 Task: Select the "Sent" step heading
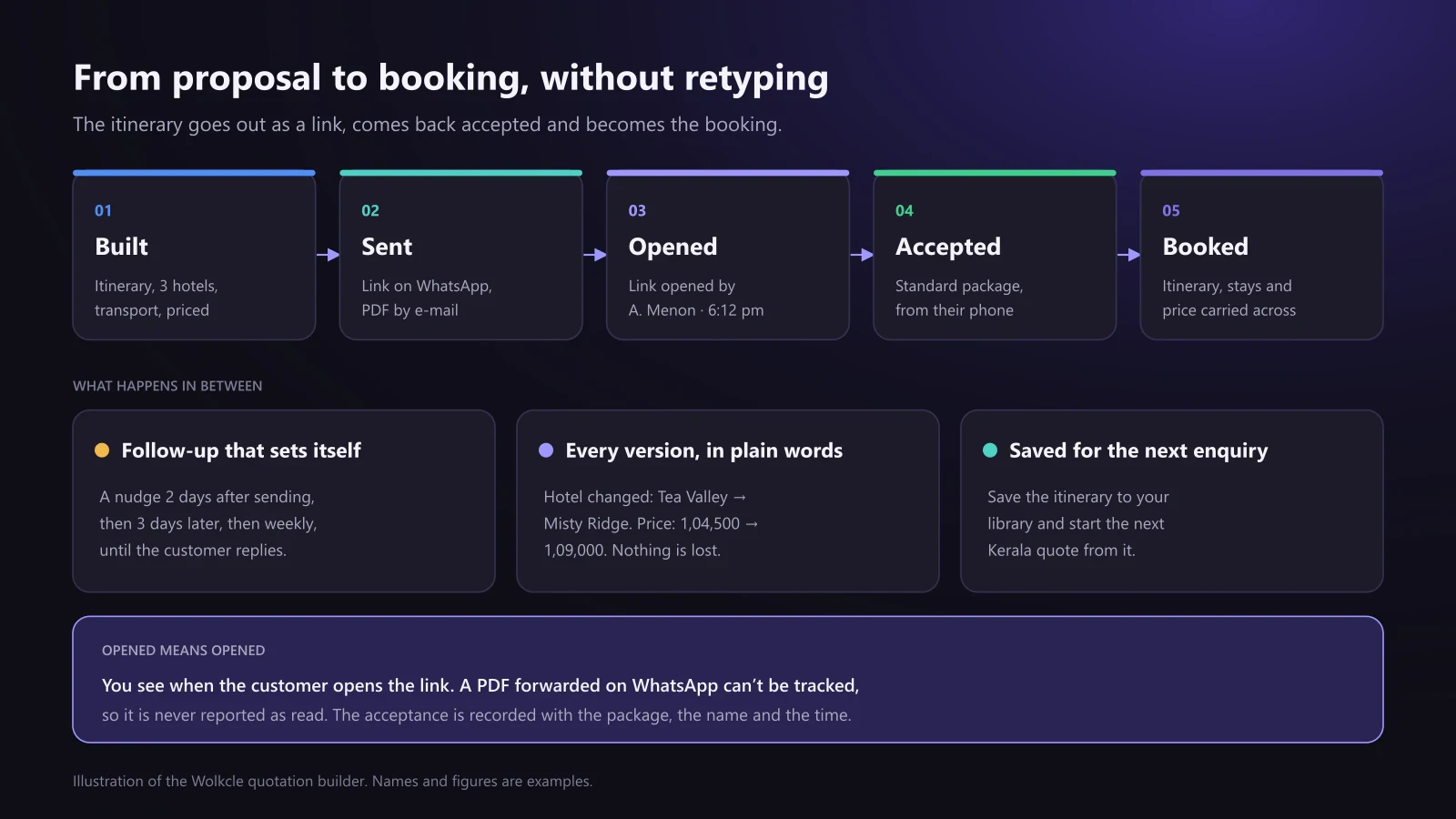point(387,247)
